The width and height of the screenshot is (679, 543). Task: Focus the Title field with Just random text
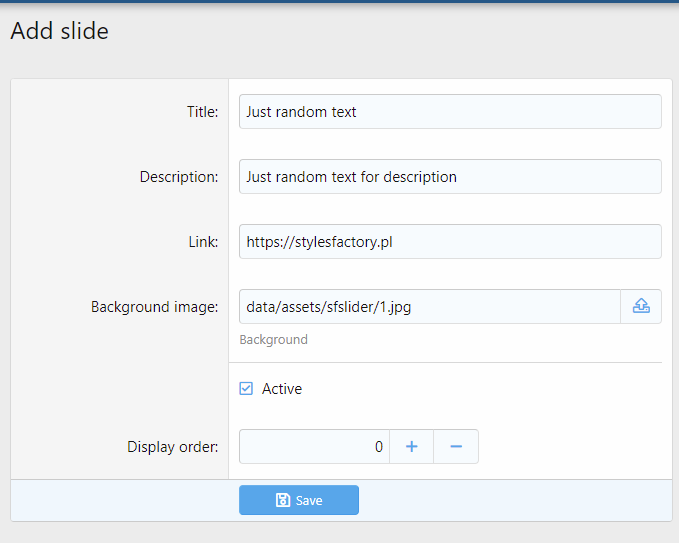click(450, 112)
